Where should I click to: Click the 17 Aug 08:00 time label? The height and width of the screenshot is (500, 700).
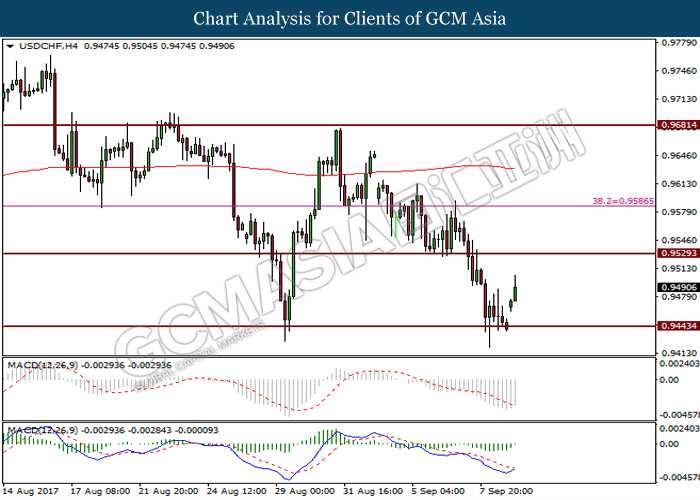[x=100, y=491]
